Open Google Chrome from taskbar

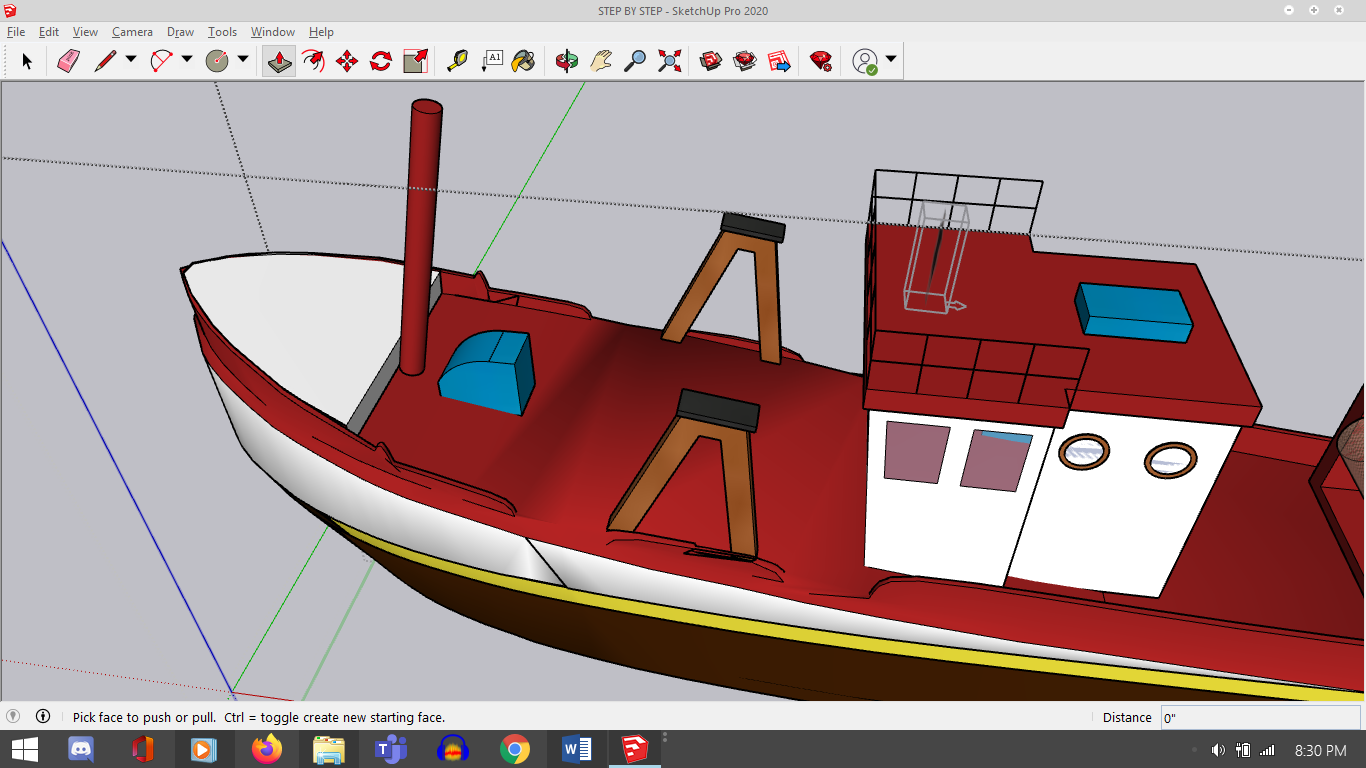click(x=515, y=749)
